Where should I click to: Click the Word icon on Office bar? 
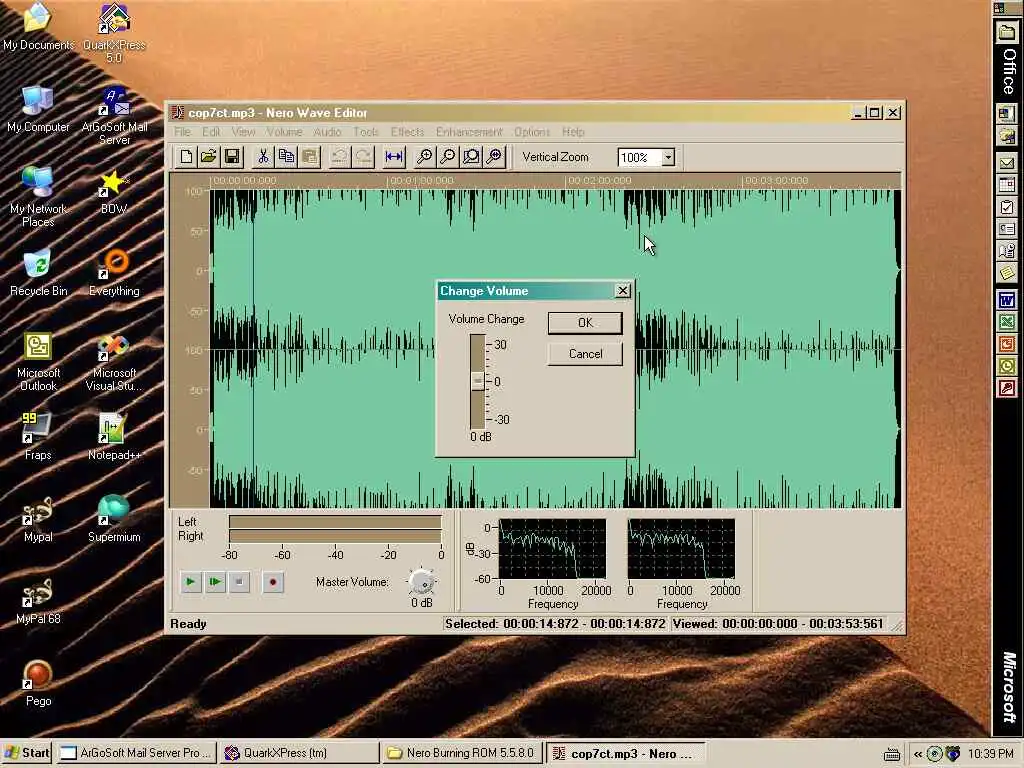tap(1006, 300)
